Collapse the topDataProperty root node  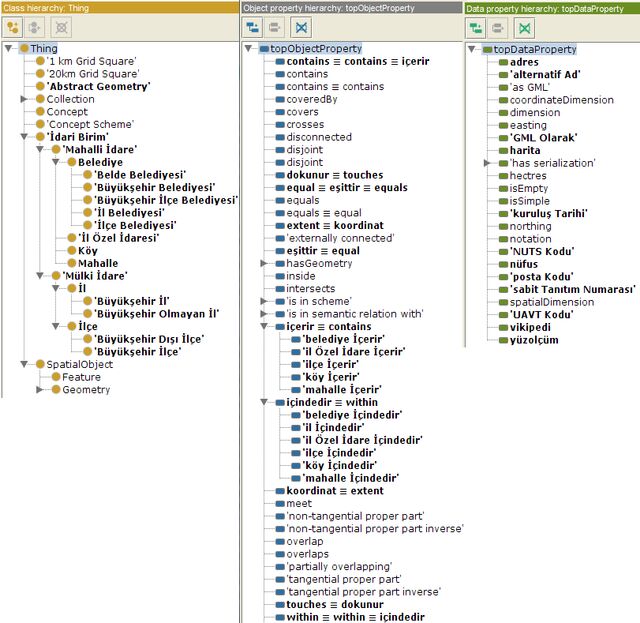point(472,49)
